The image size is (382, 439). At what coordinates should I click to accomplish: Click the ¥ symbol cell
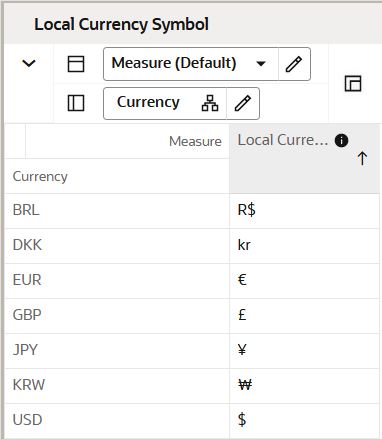point(304,350)
